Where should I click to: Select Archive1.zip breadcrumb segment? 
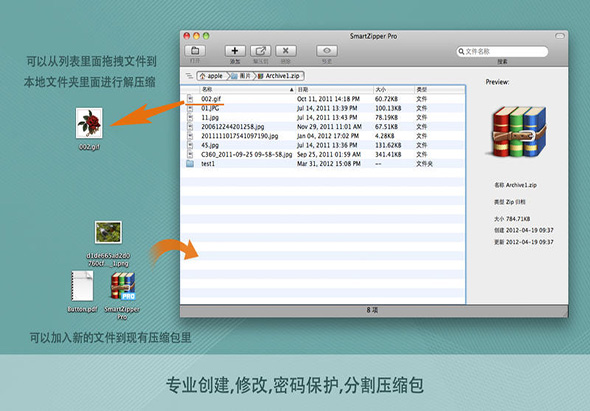pyautogui.click(x=280, y=76)
